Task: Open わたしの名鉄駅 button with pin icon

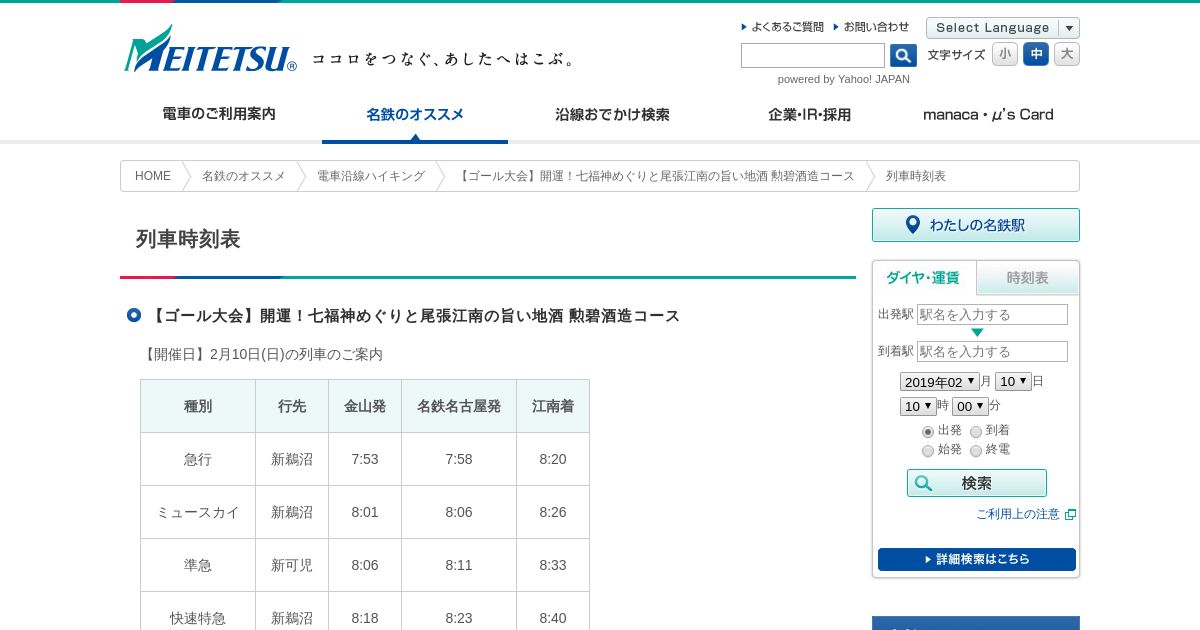Action: coord(976,225)
